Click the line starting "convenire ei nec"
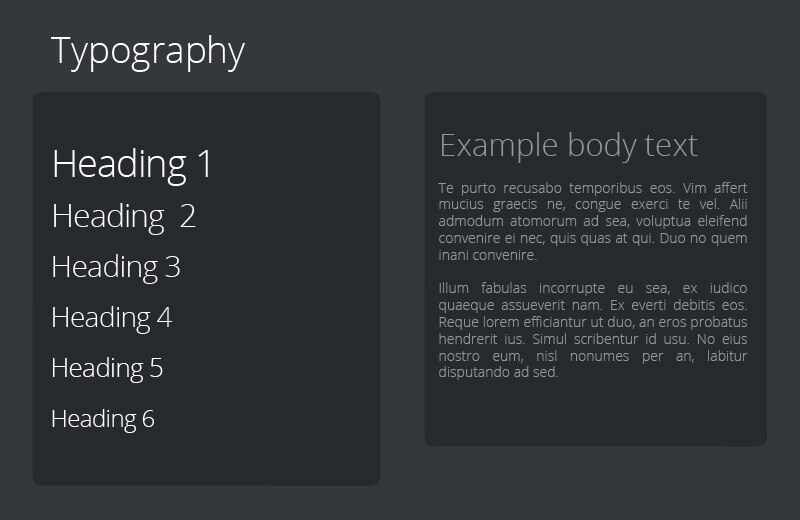The width and height of the screenshot is (800, 520). pyautogui.click(x=592, y=238)
